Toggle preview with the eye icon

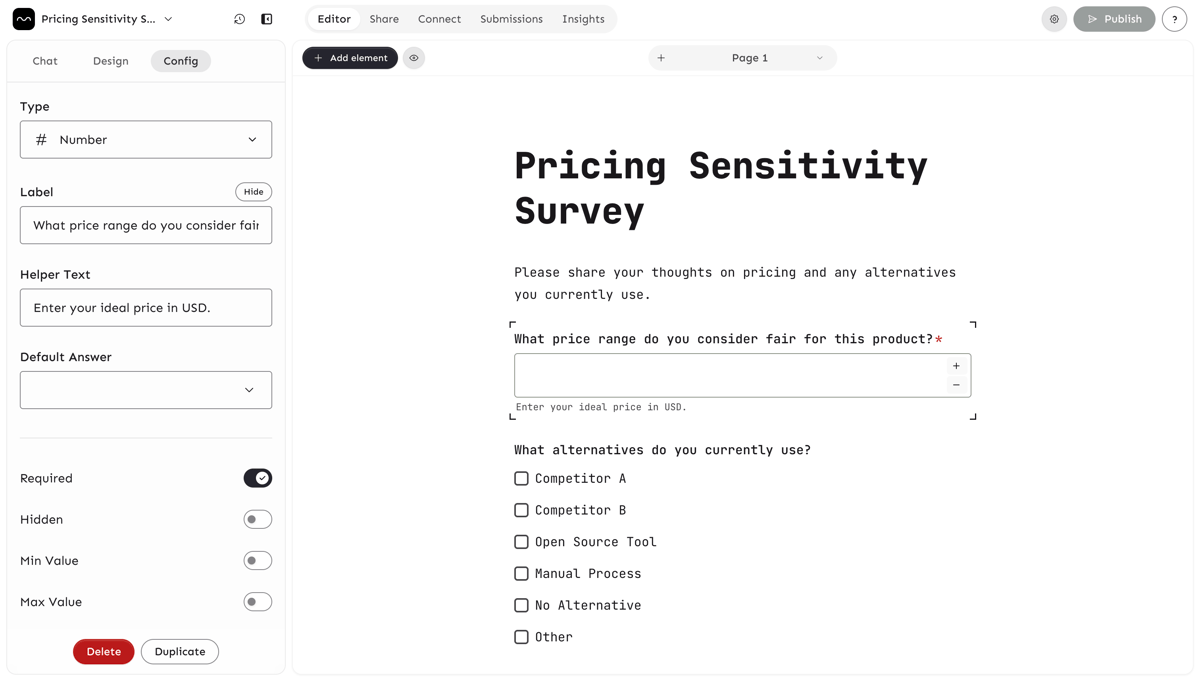(x=414, y=58)
